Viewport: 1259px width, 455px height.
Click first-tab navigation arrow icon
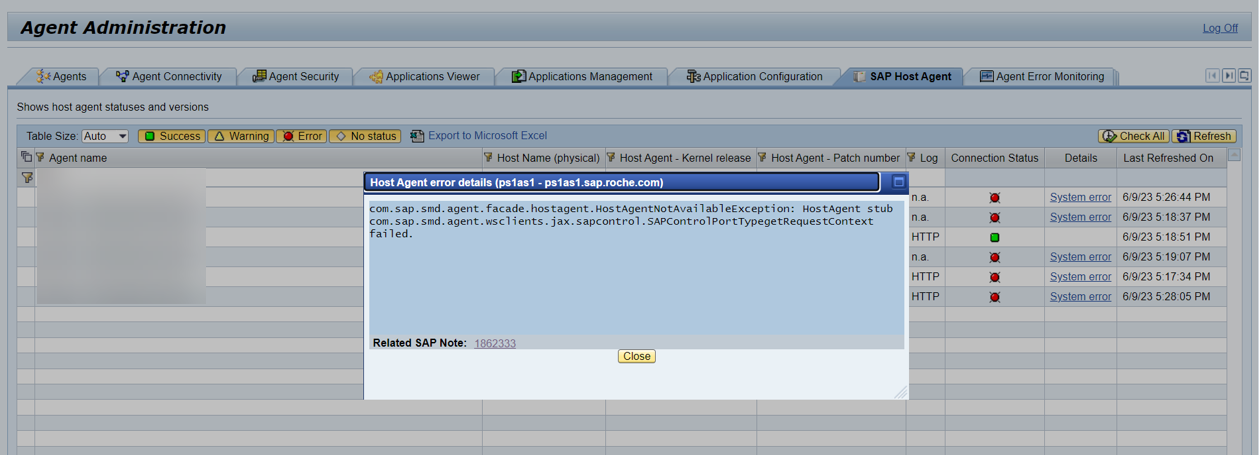click(1212, 76)
